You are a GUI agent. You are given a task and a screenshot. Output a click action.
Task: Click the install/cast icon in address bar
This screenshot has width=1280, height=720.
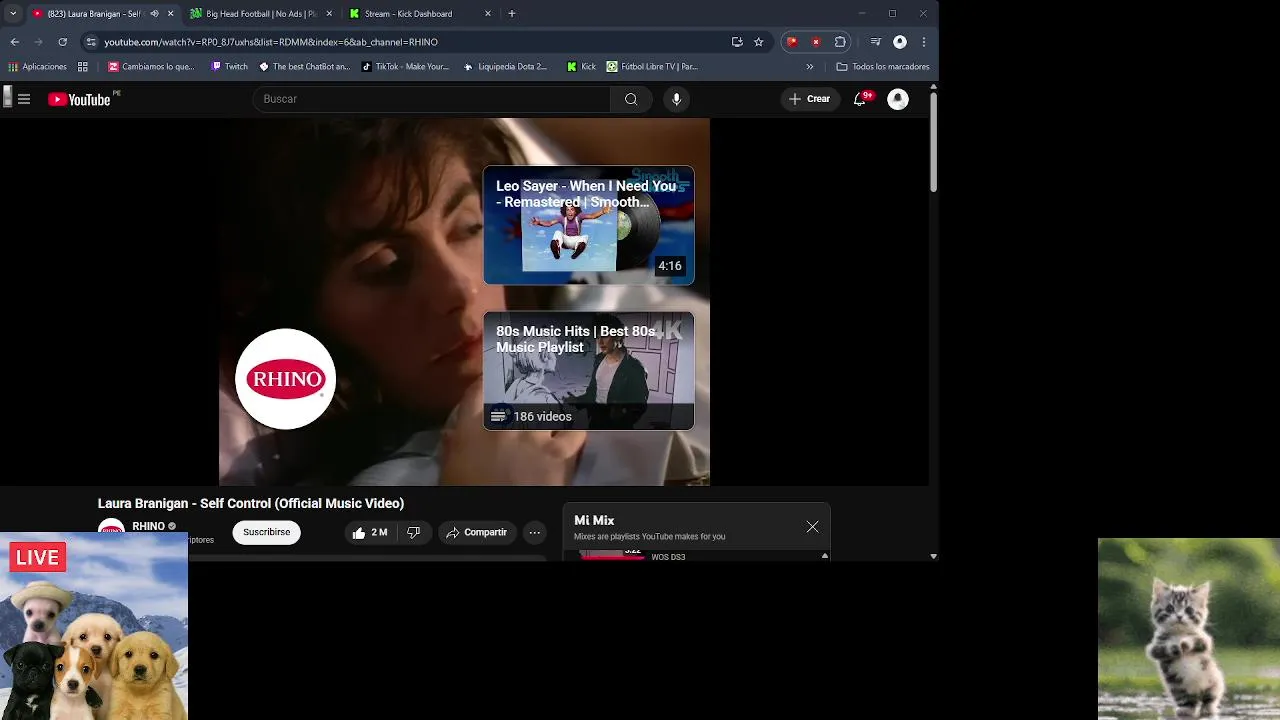737,42
